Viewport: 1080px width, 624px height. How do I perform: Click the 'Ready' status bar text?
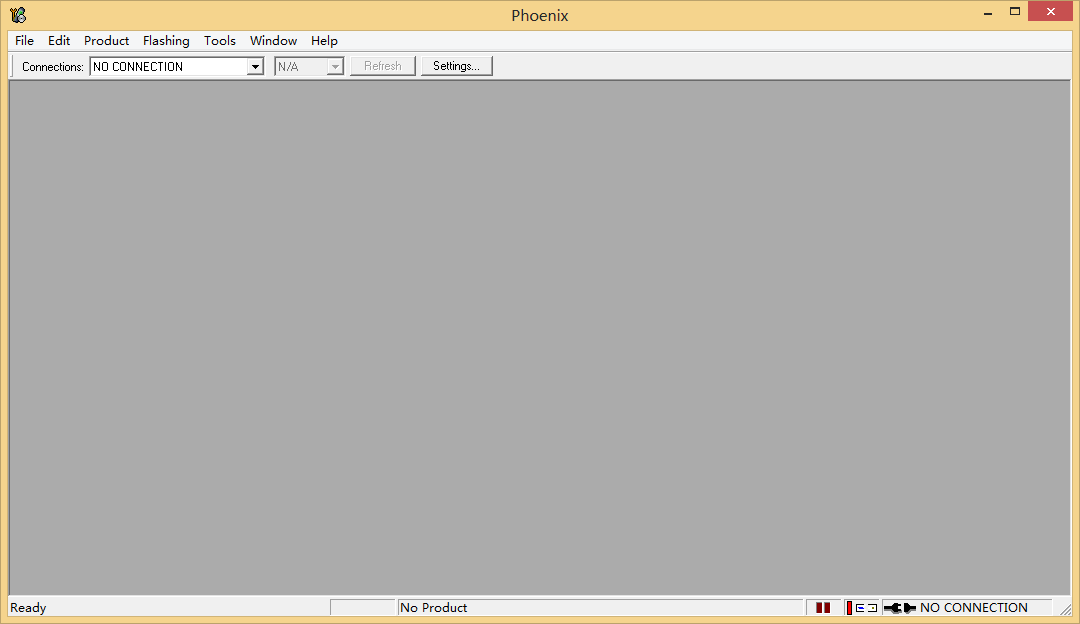point(28,607)
